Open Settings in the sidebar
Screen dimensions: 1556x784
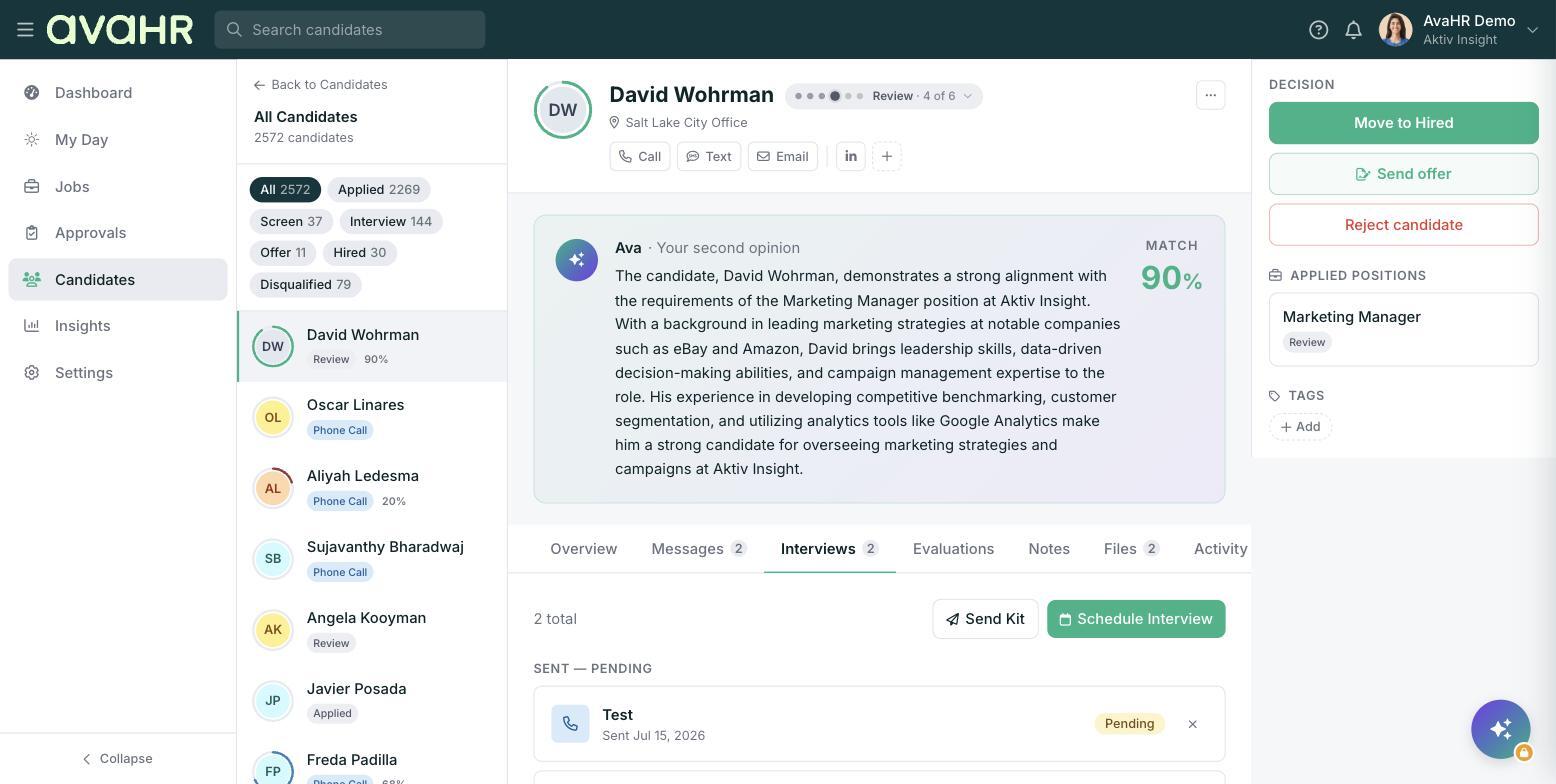tap(118, 373)
